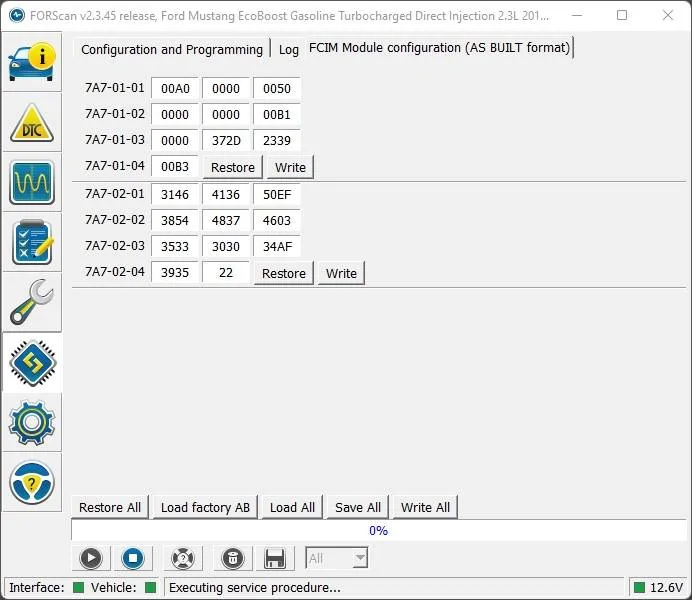The width and height of the screenshot is (692, 600).
Task: Click the 7A7-01-01 row label
Action: pos(115,88)
